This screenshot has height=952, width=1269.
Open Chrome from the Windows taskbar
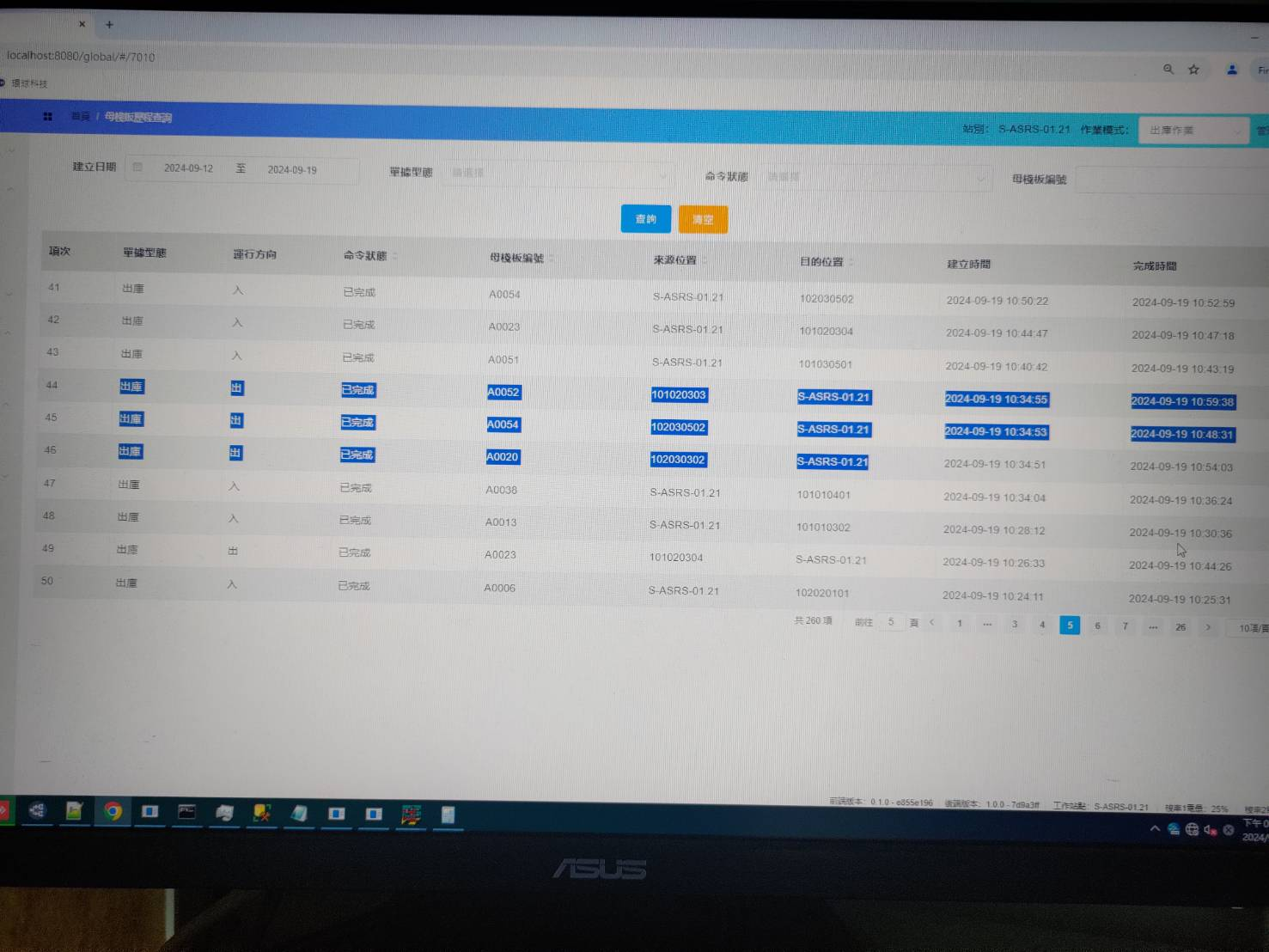(113, 811)
